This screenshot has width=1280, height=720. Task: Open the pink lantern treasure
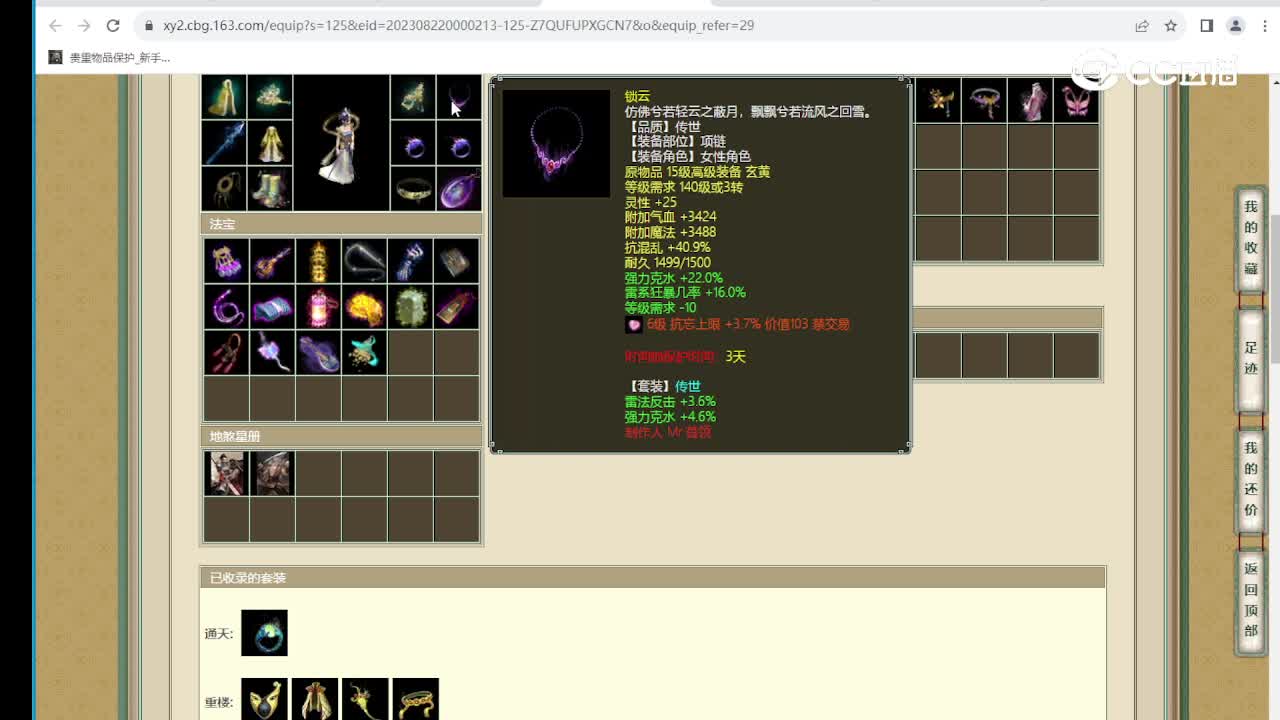point(318,307)
